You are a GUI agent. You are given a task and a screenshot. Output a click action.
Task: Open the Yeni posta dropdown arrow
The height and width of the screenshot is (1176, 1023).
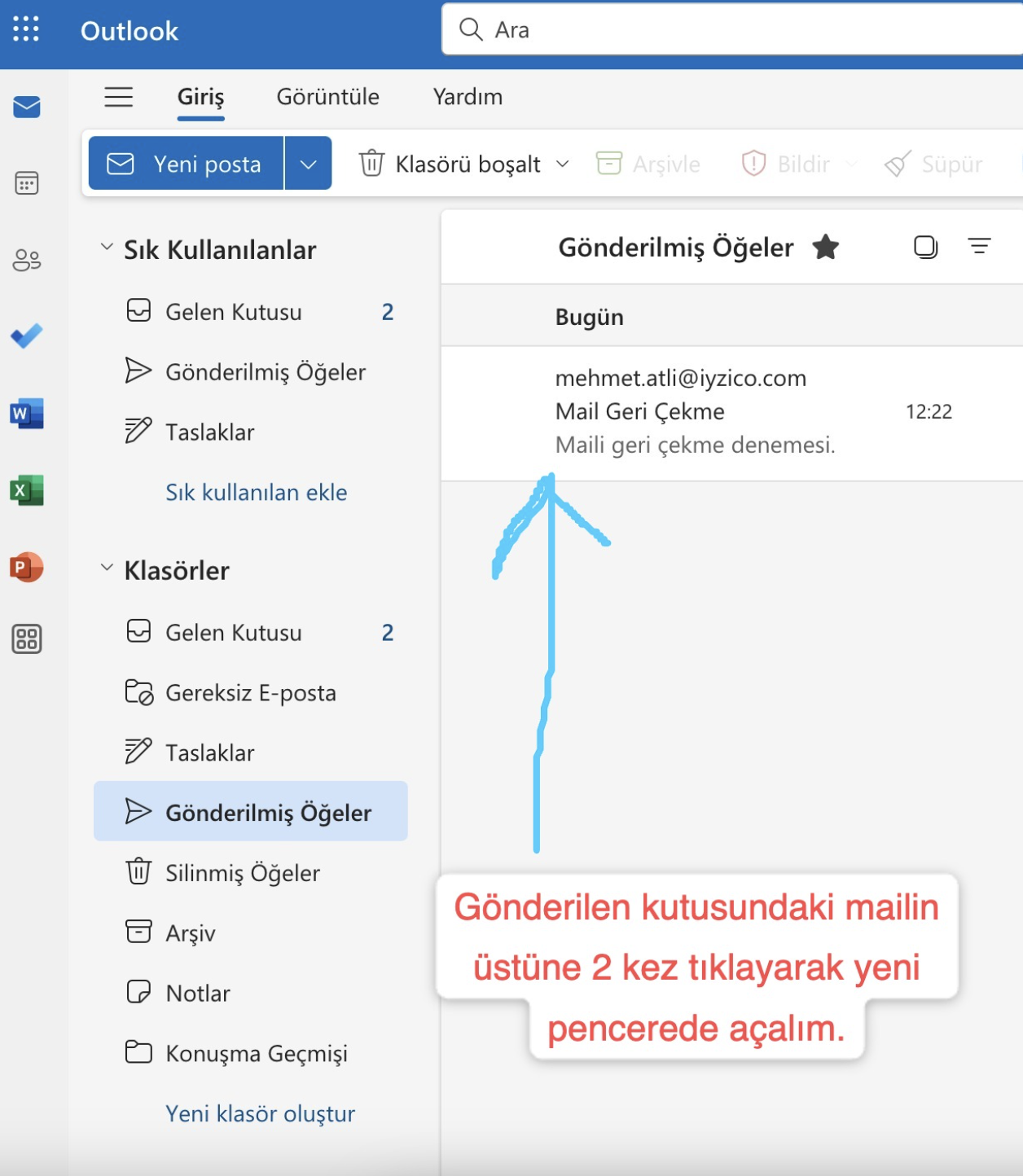pyautogui.click(x=308, y=164)
